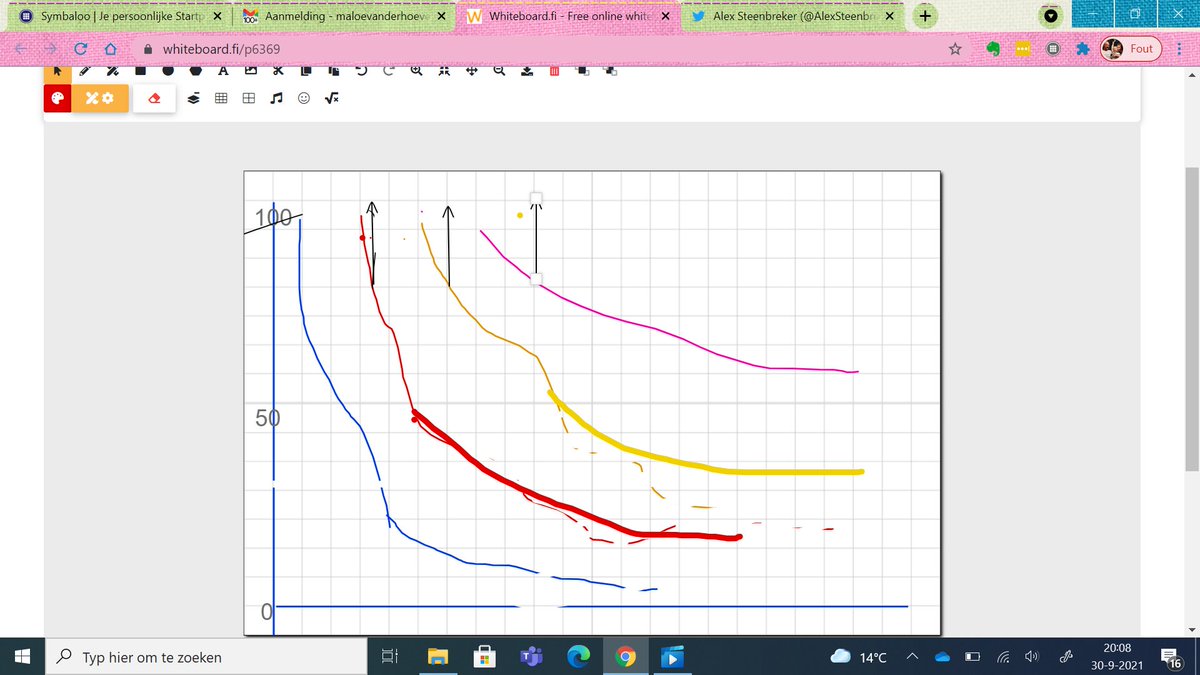Click the bring to front icon
1200x675 pixels.
tap(582, 71)
